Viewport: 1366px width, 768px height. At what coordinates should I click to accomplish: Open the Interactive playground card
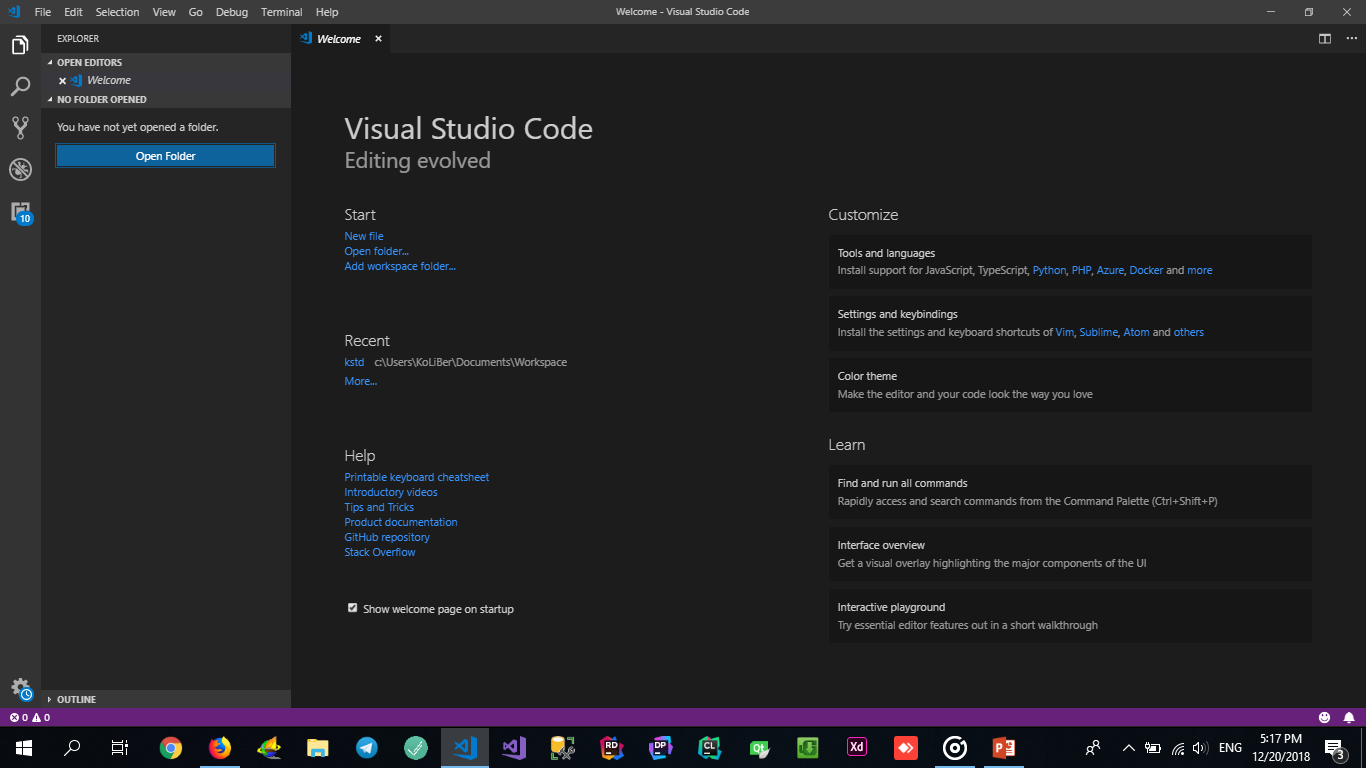[x=1070, y=616]
